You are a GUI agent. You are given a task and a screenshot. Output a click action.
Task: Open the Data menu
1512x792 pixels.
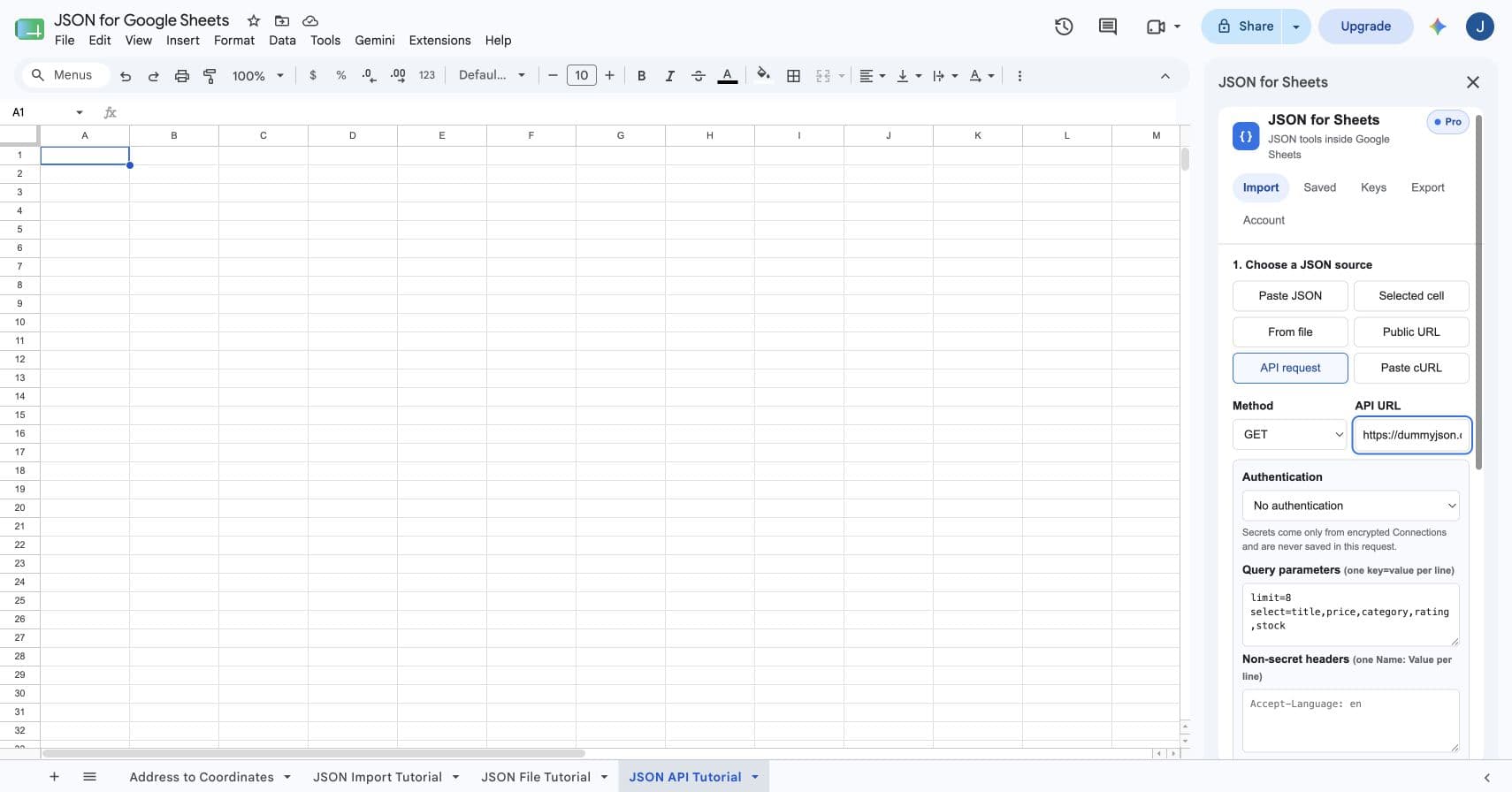point(283,41)
